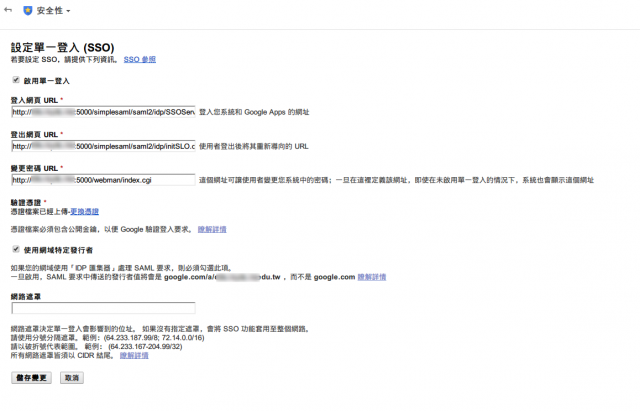The height and width of the screenshot is (411, 640).
Task: Click the 驗證憑證 label
Action: pos(26,202)
